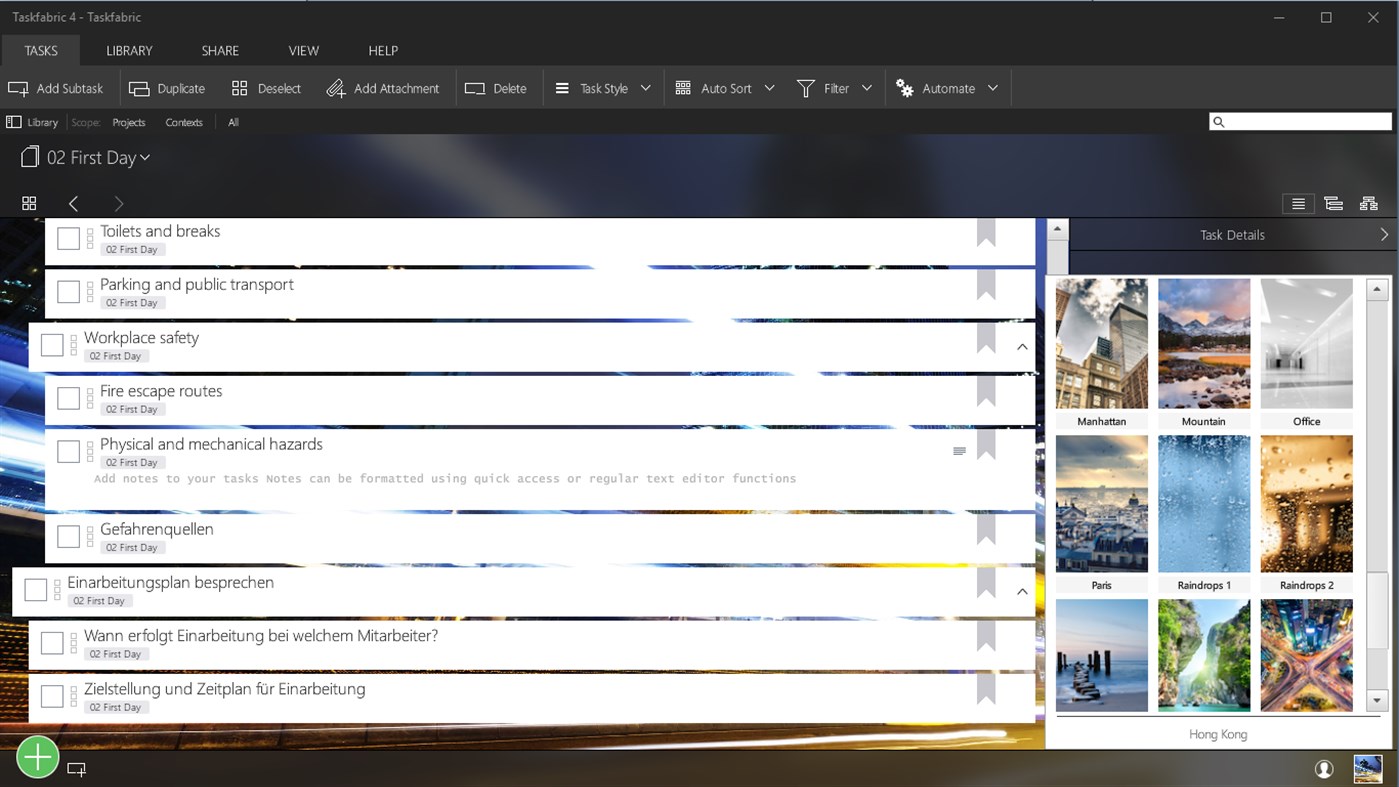Open the SHARE menu
The height and width of the screenshot is (787, 1399).
coord(219,50)
